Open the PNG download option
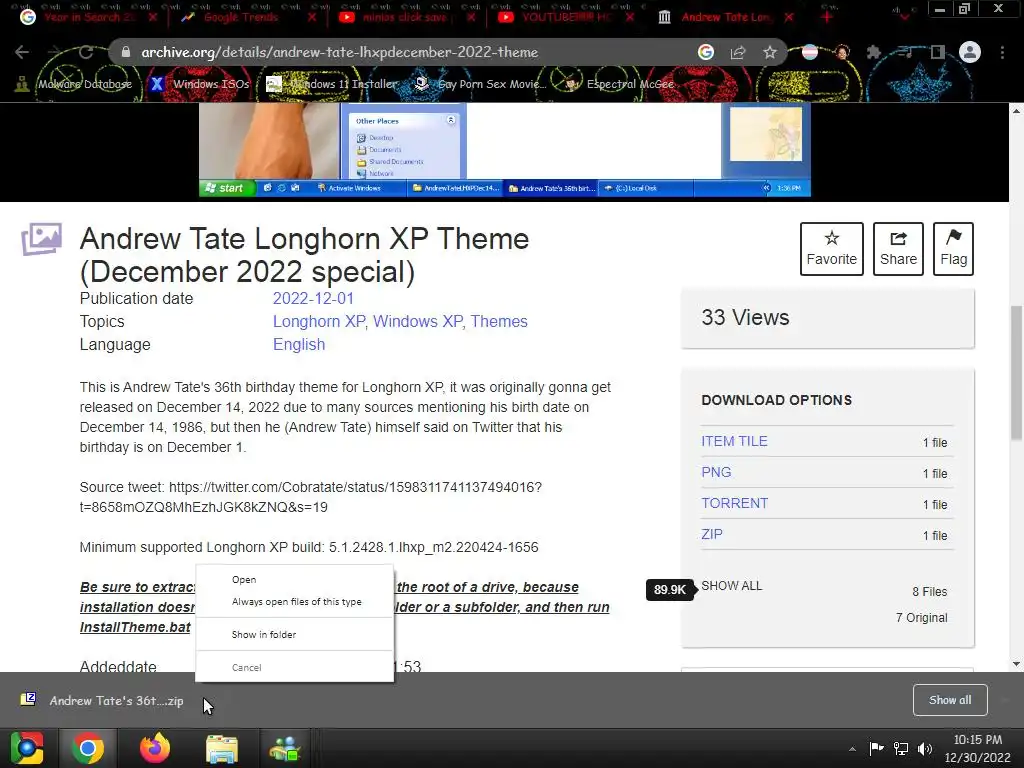1024x768 pixels. click(x=716, y=472)
